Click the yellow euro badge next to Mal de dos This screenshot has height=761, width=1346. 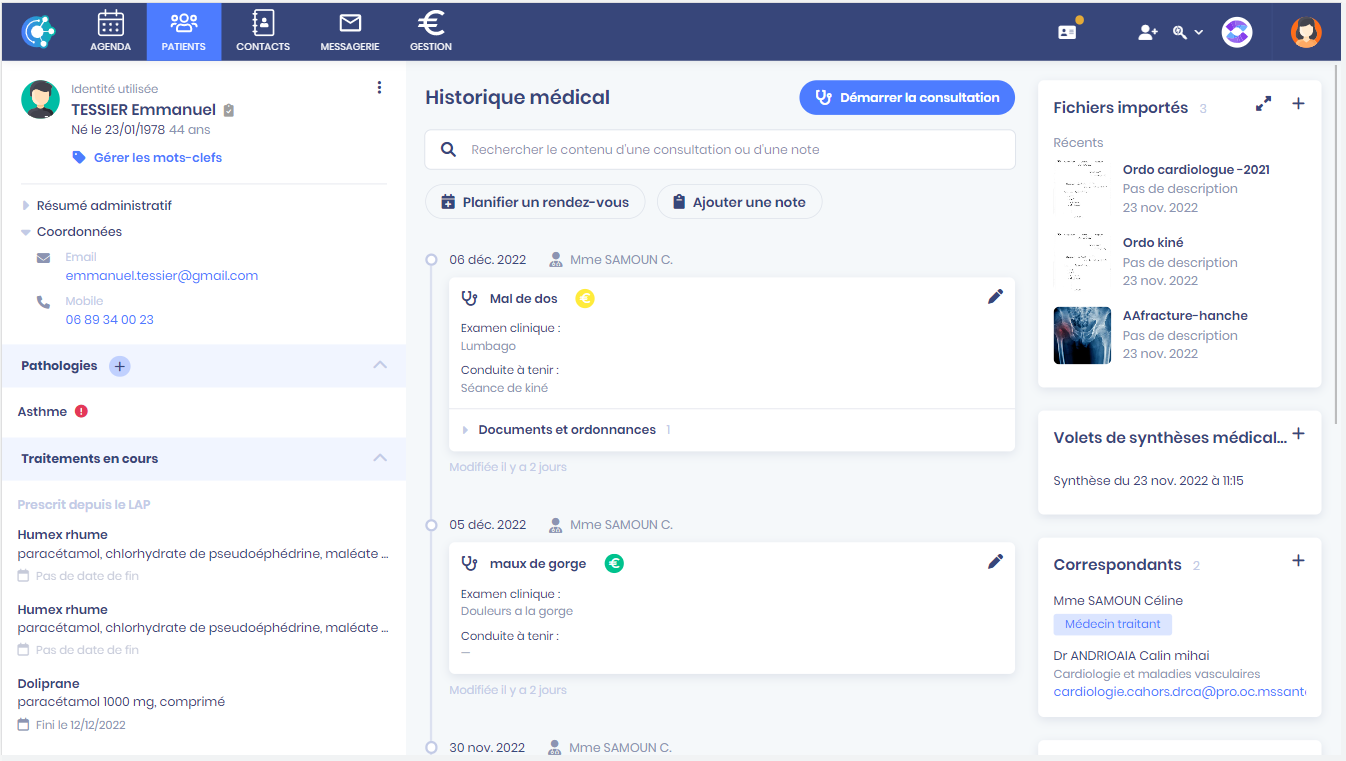point(585,298)
